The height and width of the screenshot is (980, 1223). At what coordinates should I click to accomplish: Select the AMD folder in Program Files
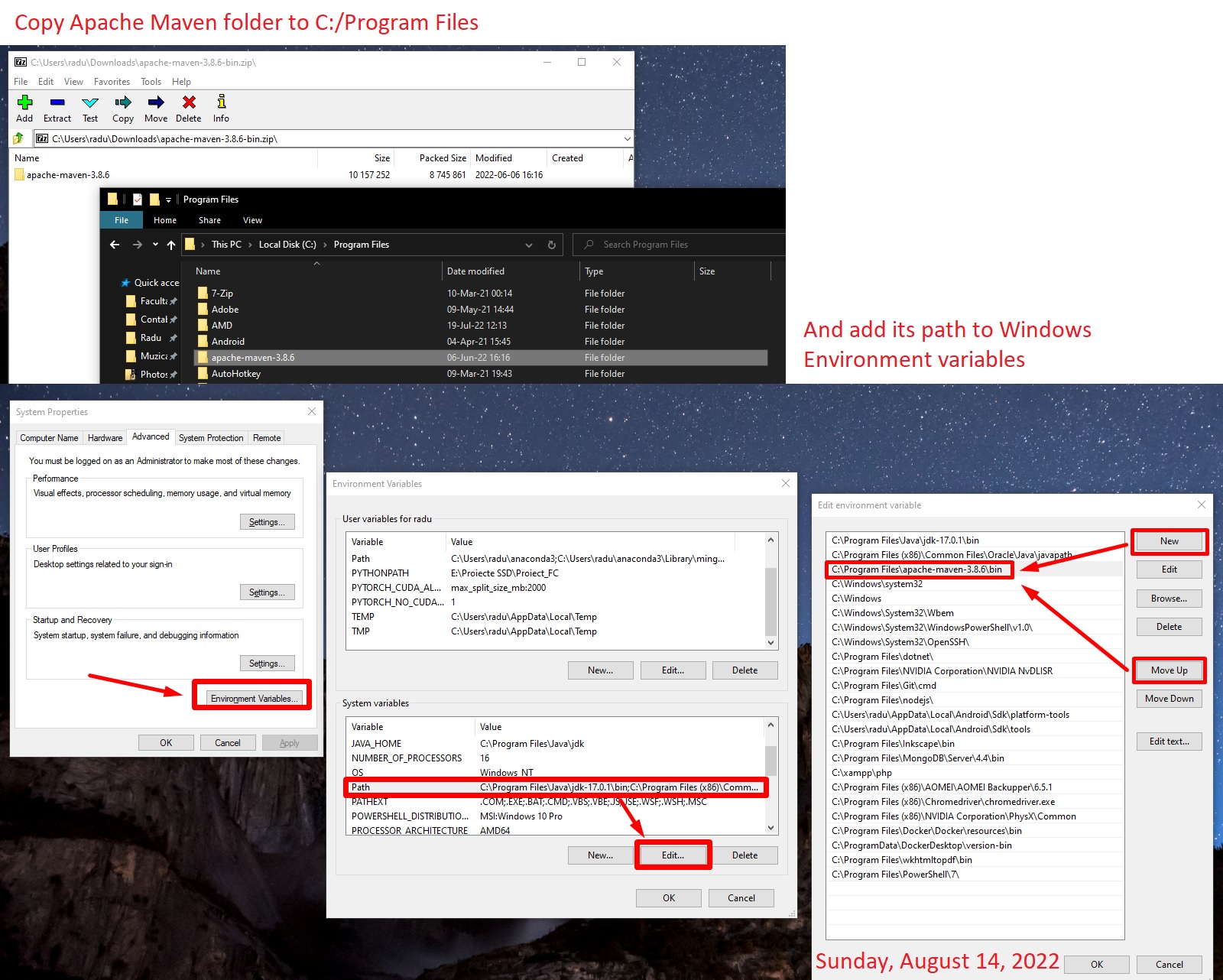click(222, 326)
